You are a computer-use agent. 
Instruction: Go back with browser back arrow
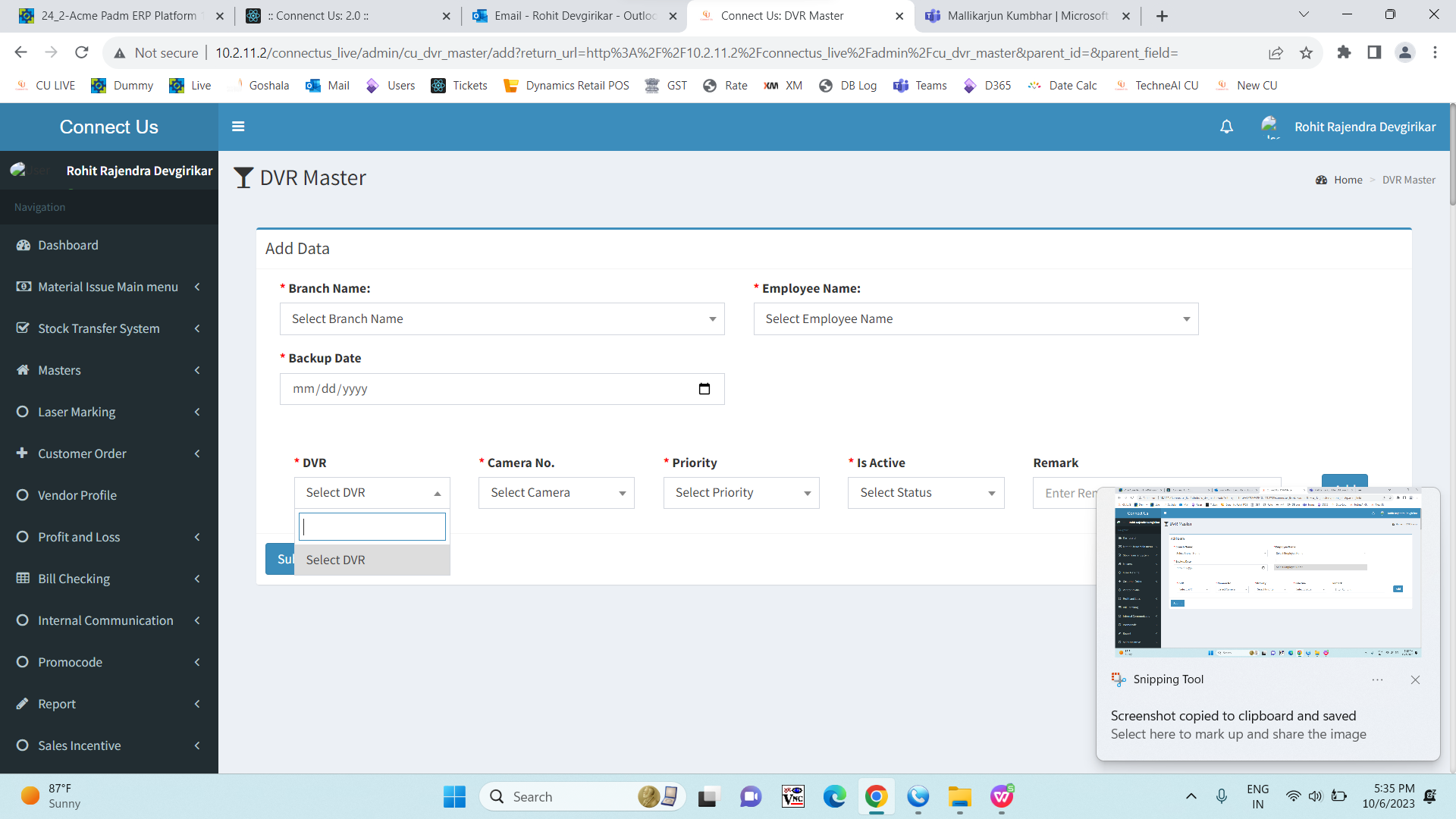(21, 52)
